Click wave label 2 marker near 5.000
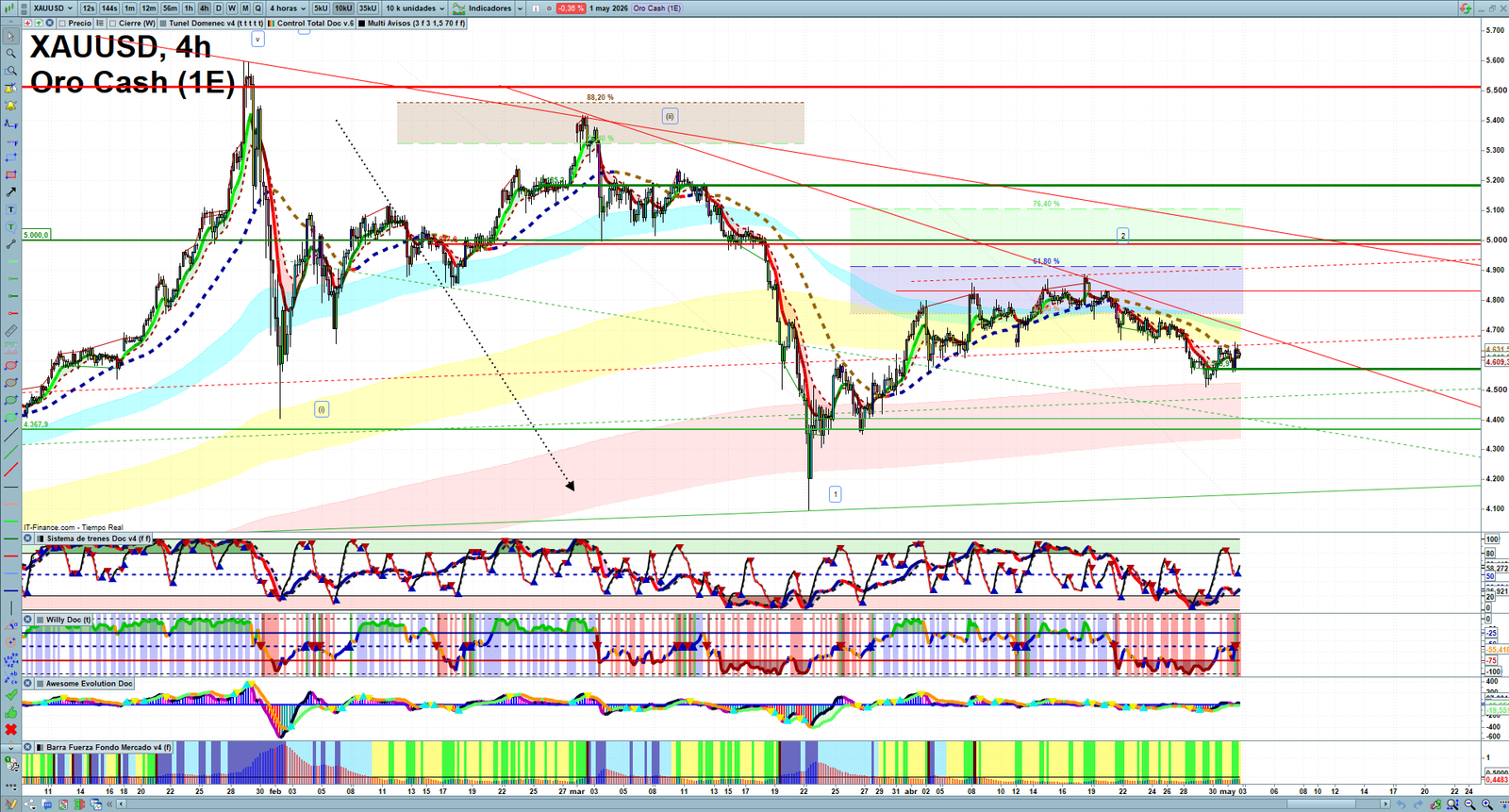 click(1122, 235)
